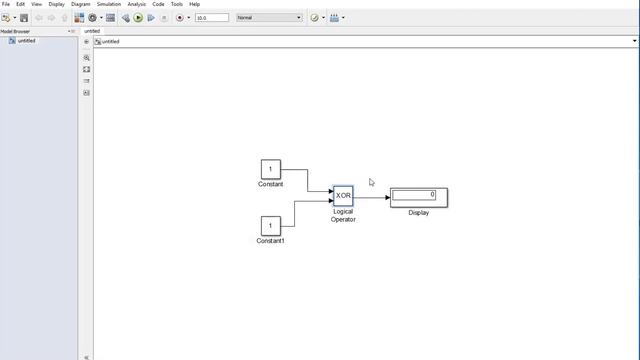
Task: Click the New Model toolbar icon
Action: [6, 18]
